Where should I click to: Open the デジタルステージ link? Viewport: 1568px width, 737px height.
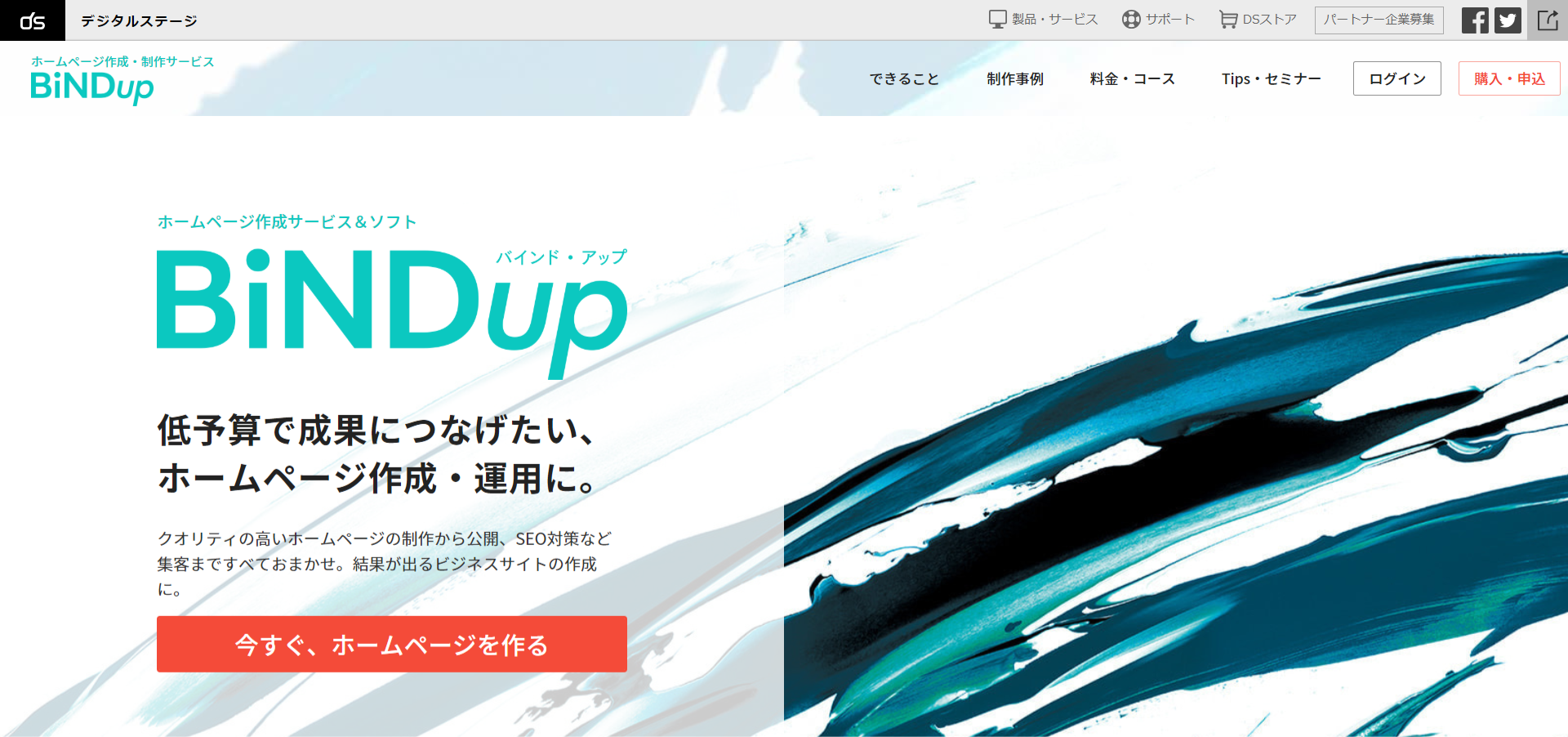(x=139, y=20)
